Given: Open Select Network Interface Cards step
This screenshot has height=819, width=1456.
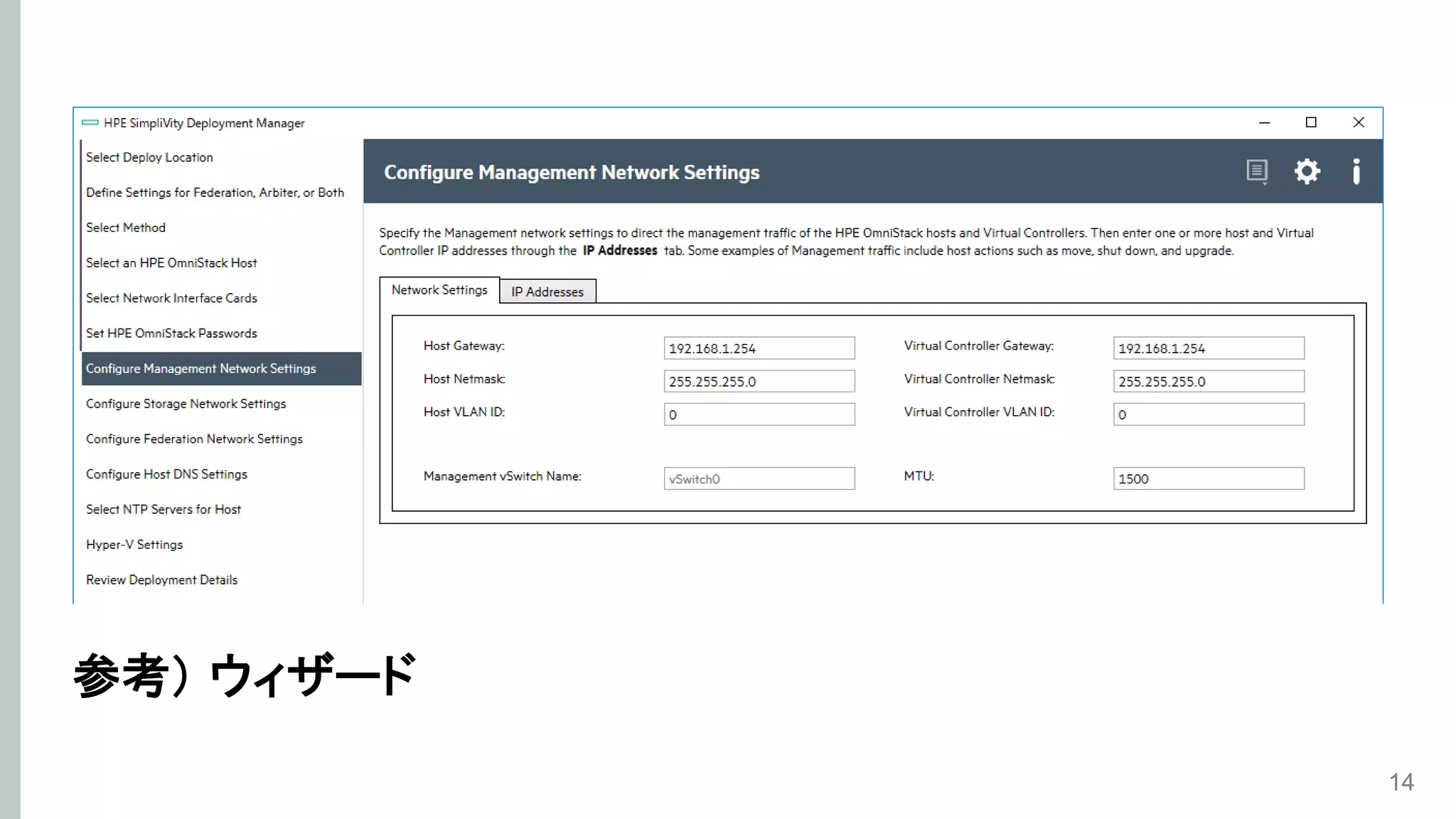Looking at the screenshot, I should point(171,298).
